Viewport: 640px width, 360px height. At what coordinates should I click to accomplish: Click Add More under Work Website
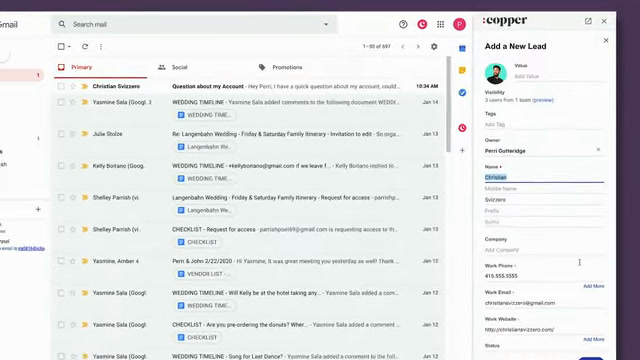pos(593,339)
